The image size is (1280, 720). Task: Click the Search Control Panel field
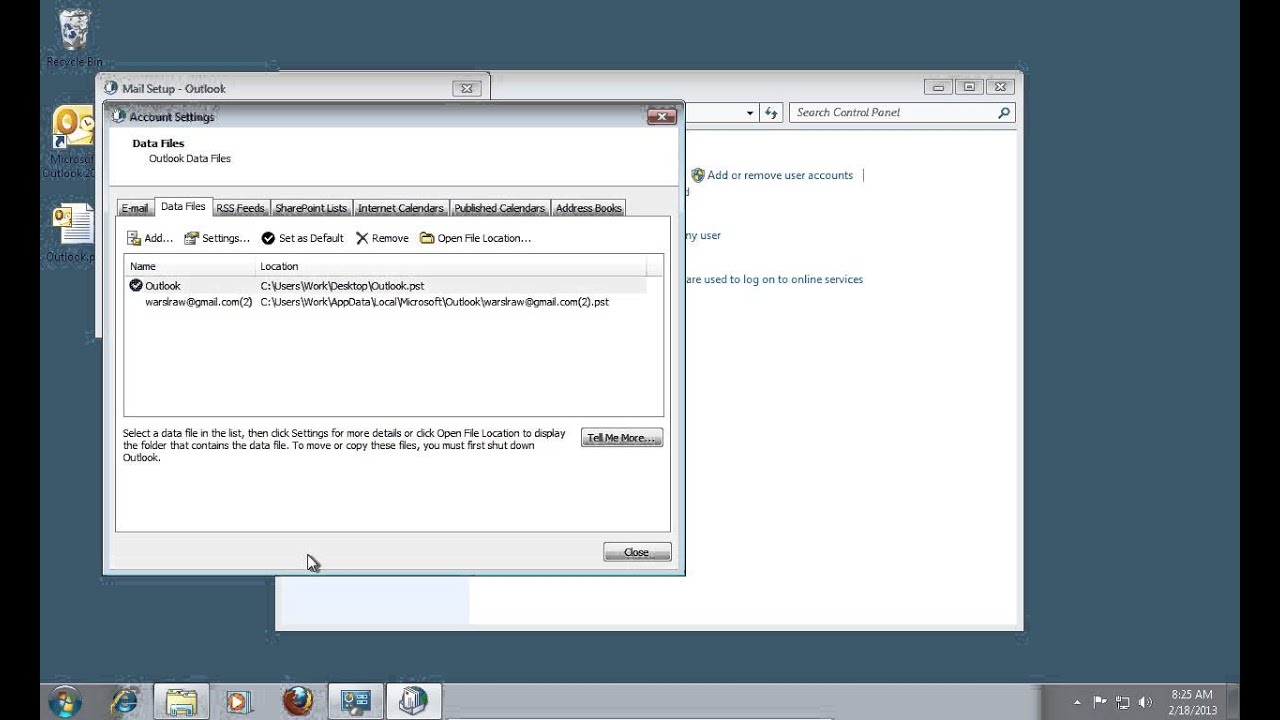point(893,113)
